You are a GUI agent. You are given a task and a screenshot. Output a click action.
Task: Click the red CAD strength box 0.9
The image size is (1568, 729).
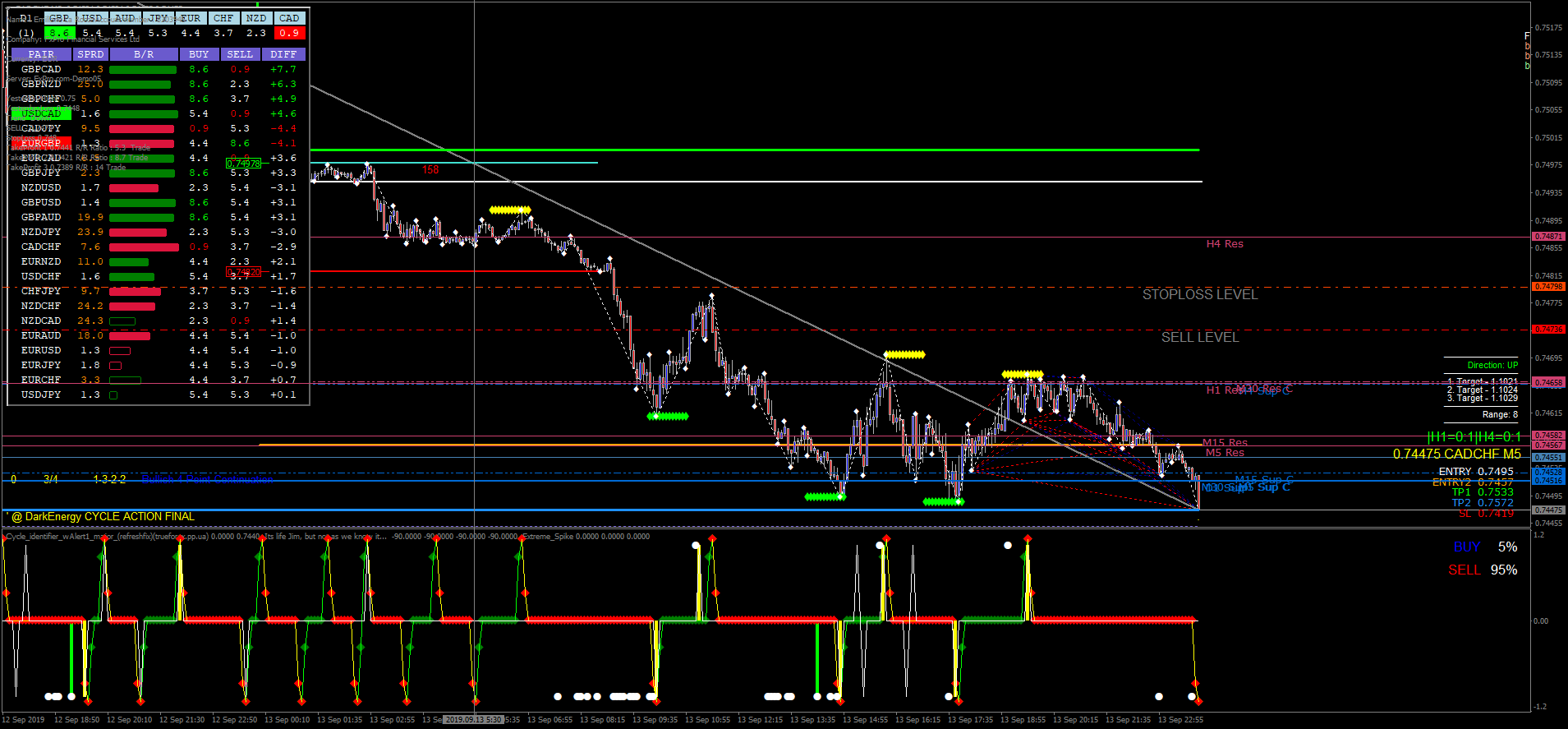(289, 34)
